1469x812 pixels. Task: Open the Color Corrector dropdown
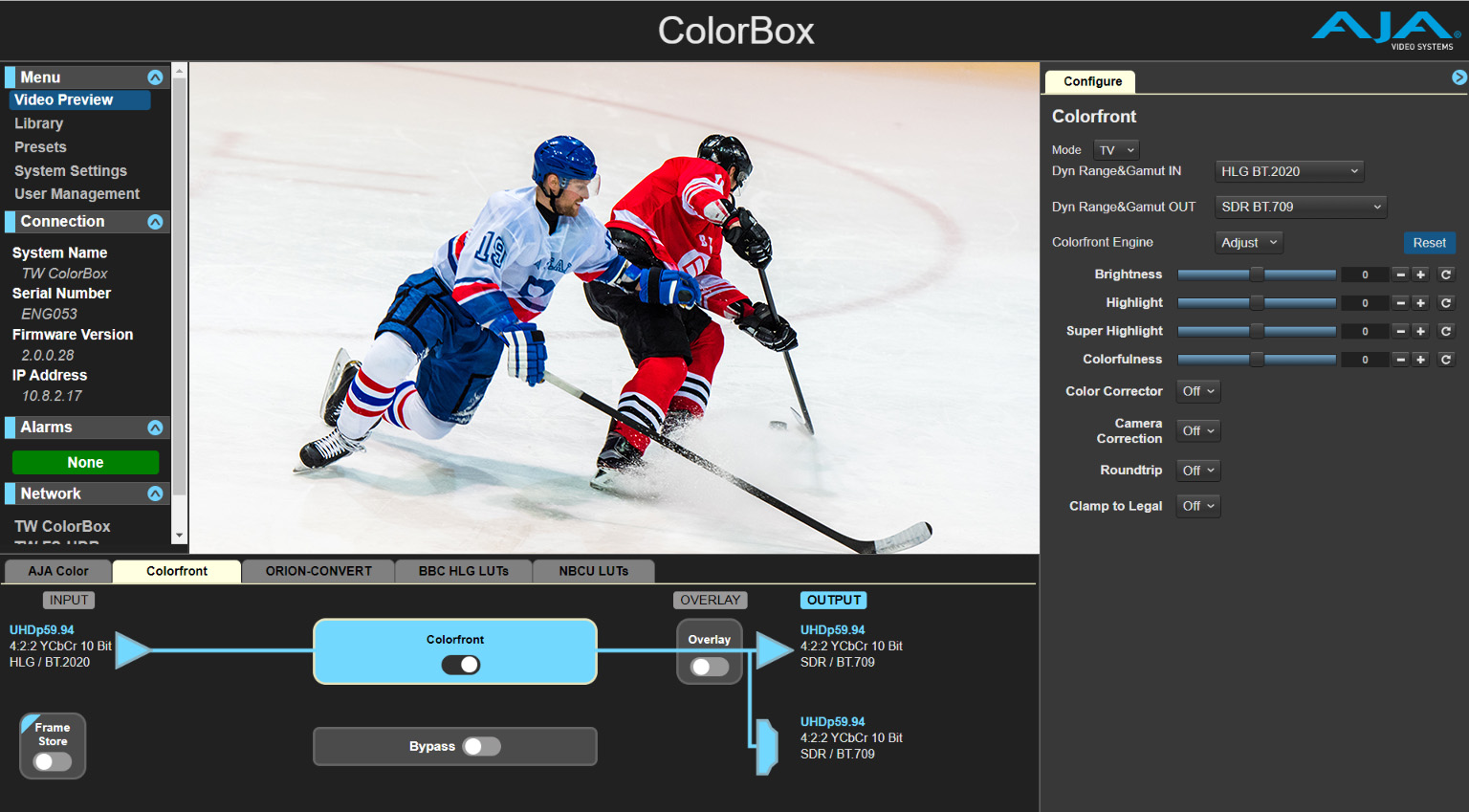point(1197,390)
